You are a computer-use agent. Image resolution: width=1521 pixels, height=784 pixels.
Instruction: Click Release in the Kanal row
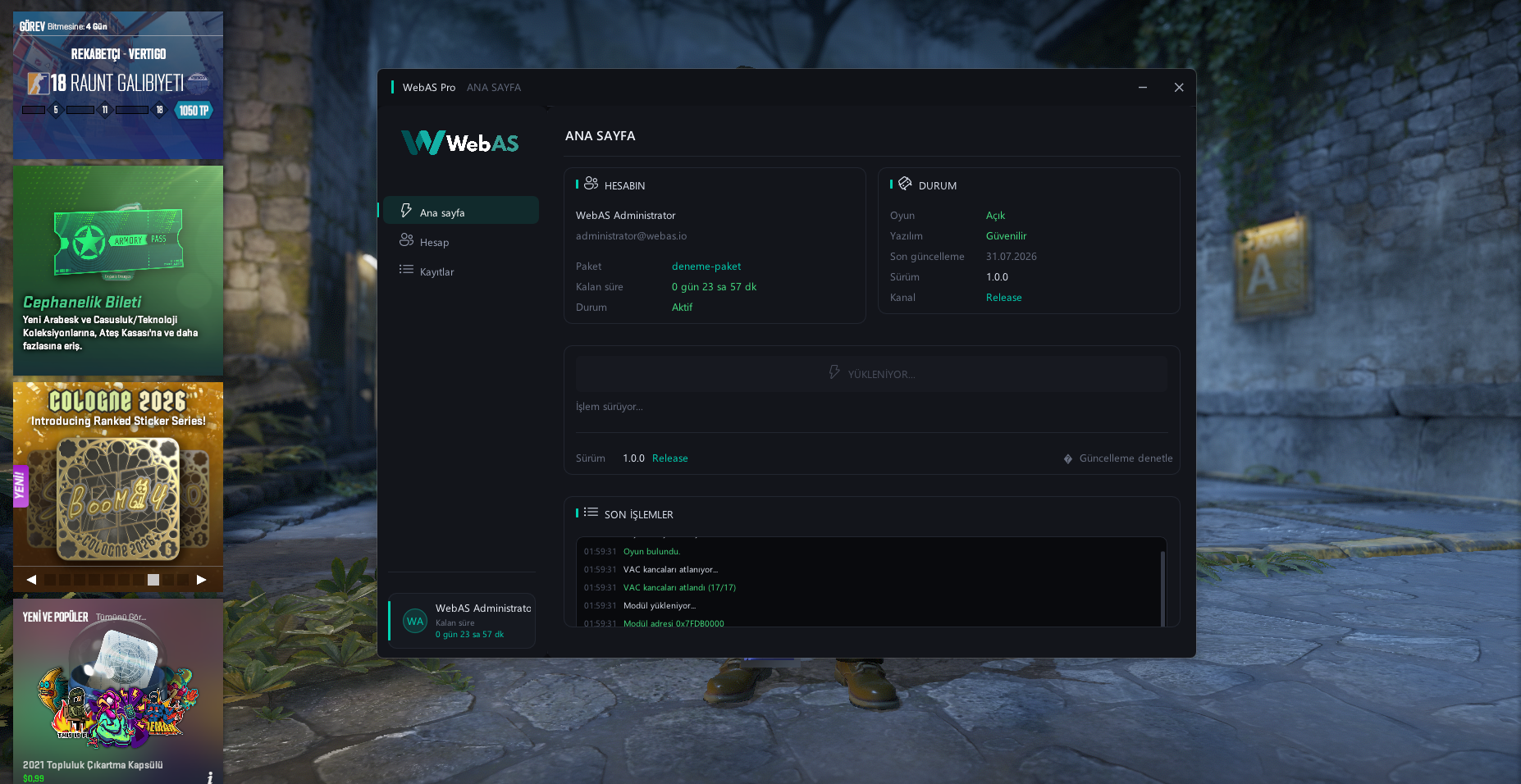click(1004, 298)
